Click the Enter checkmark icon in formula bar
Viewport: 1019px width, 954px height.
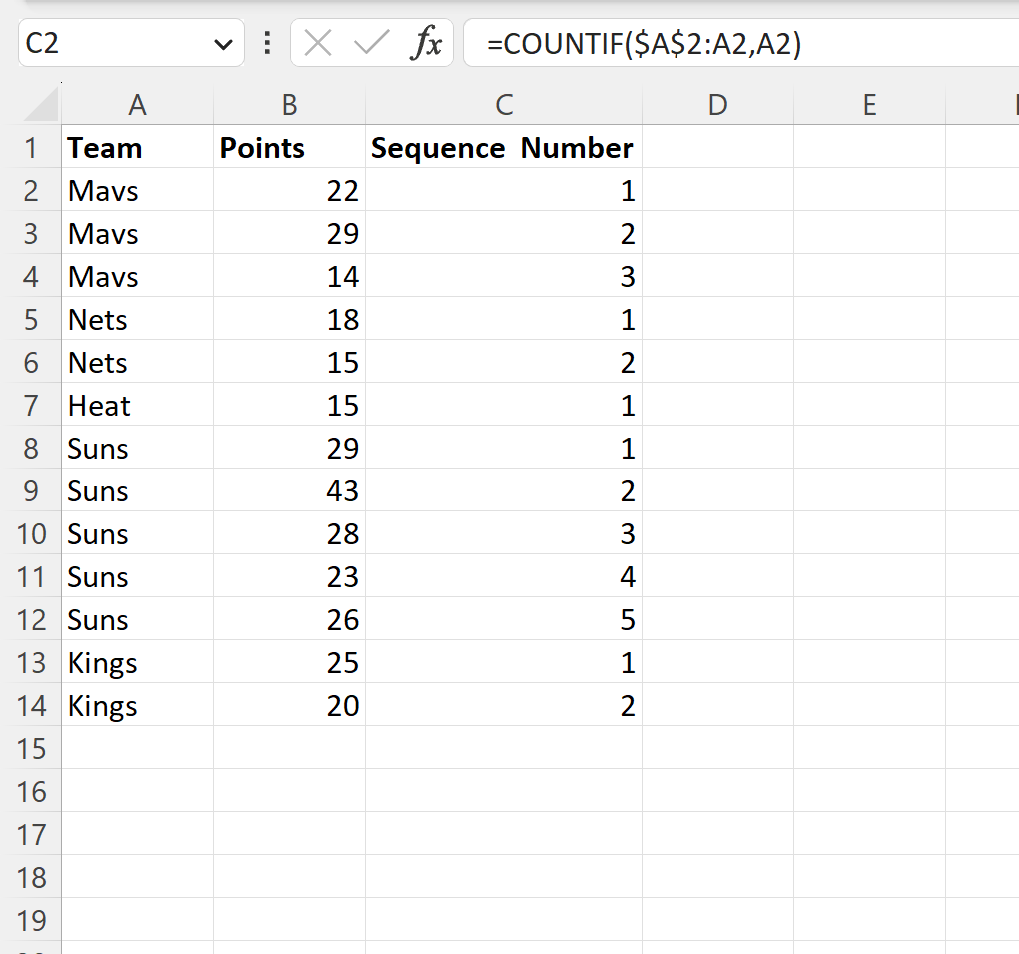pos(371,43)
